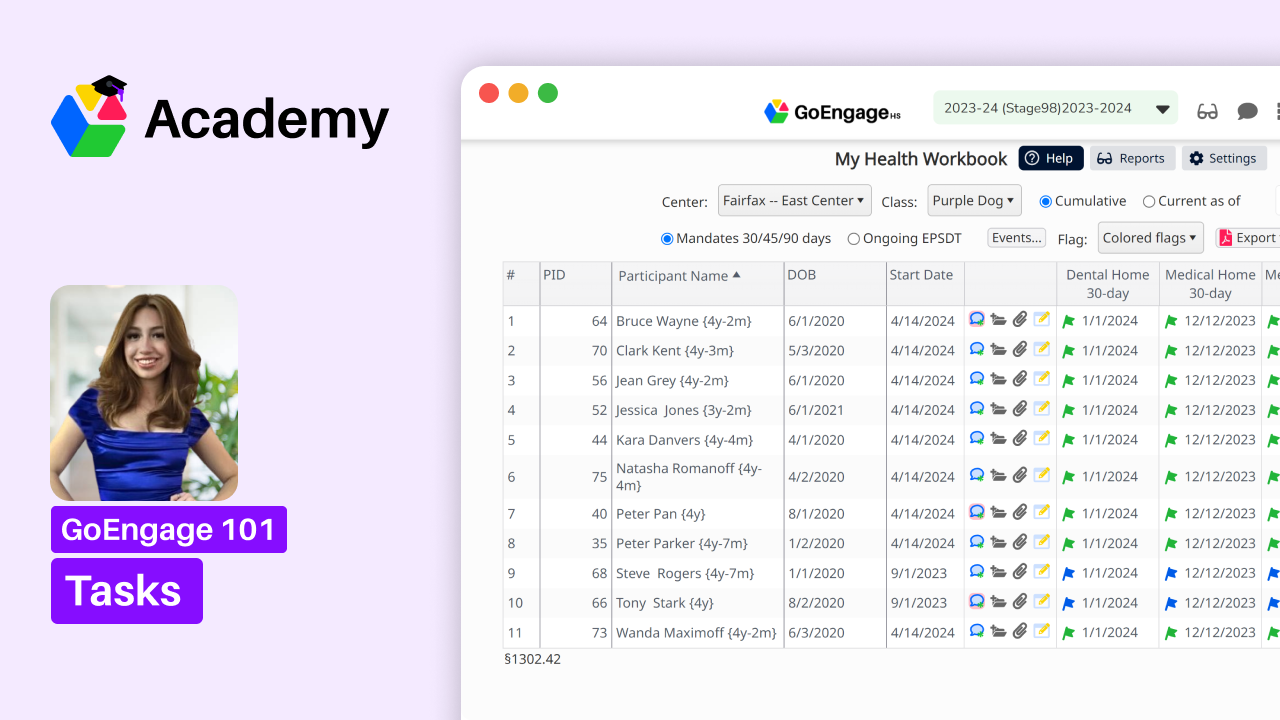Select the Cumulative radio button
Image resolution: width=1280 pixels, height=720 pixels.
pyautogui.click(x=1045, y=201)
